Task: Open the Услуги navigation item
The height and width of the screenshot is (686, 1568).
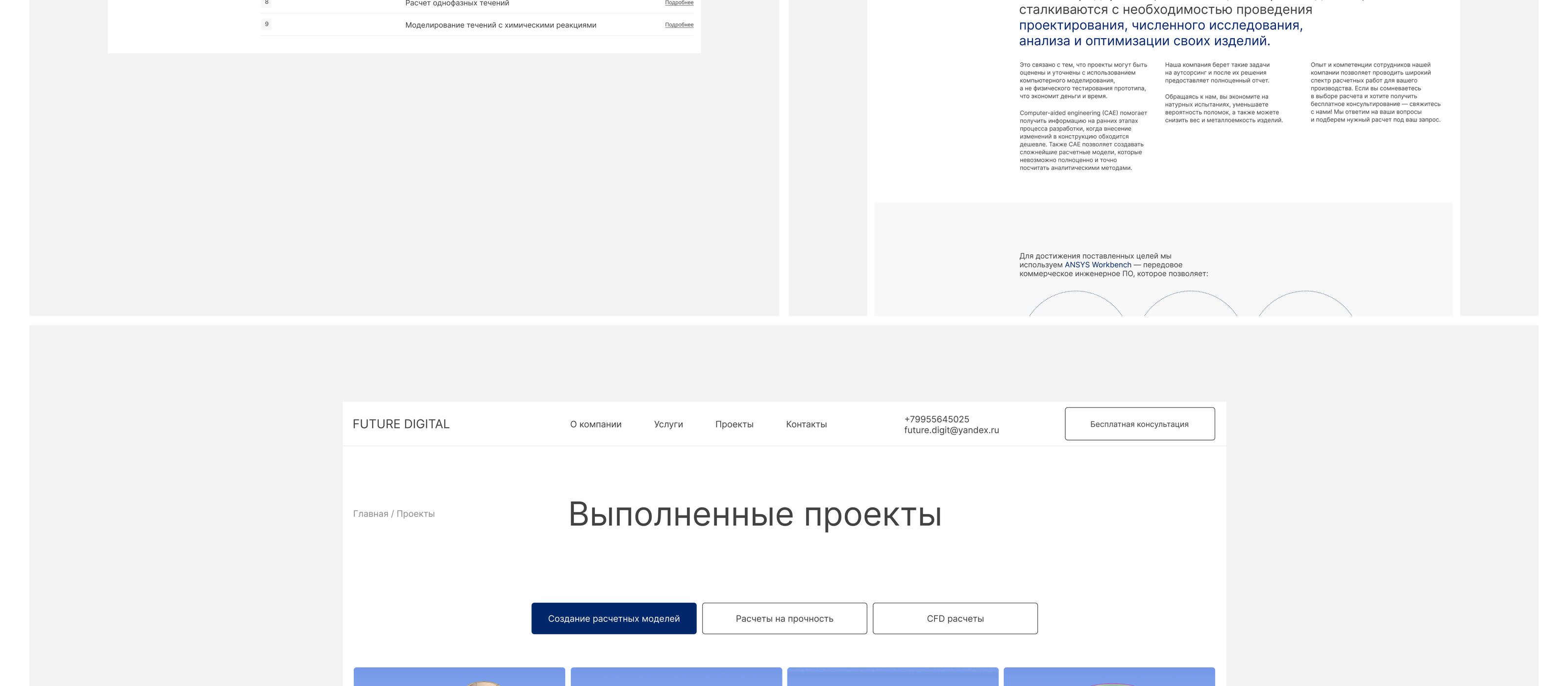Action: (668, 424)
